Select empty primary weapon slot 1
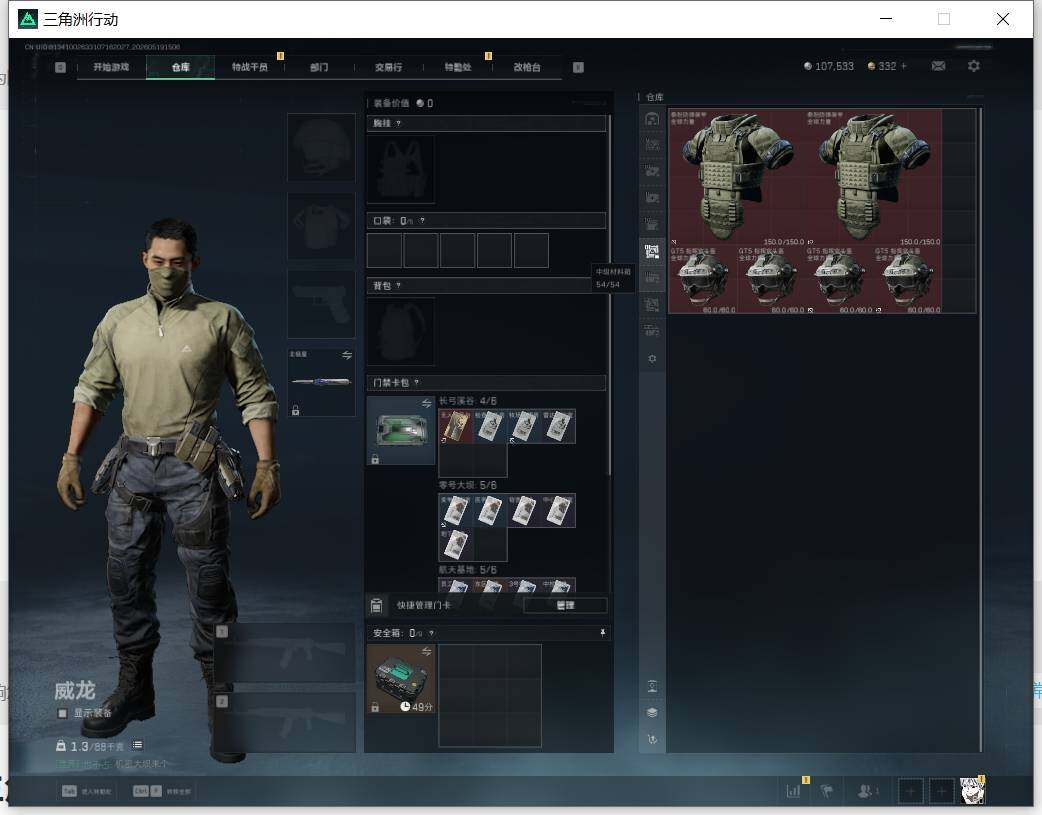1042x815 pixels. click(285, 653)
